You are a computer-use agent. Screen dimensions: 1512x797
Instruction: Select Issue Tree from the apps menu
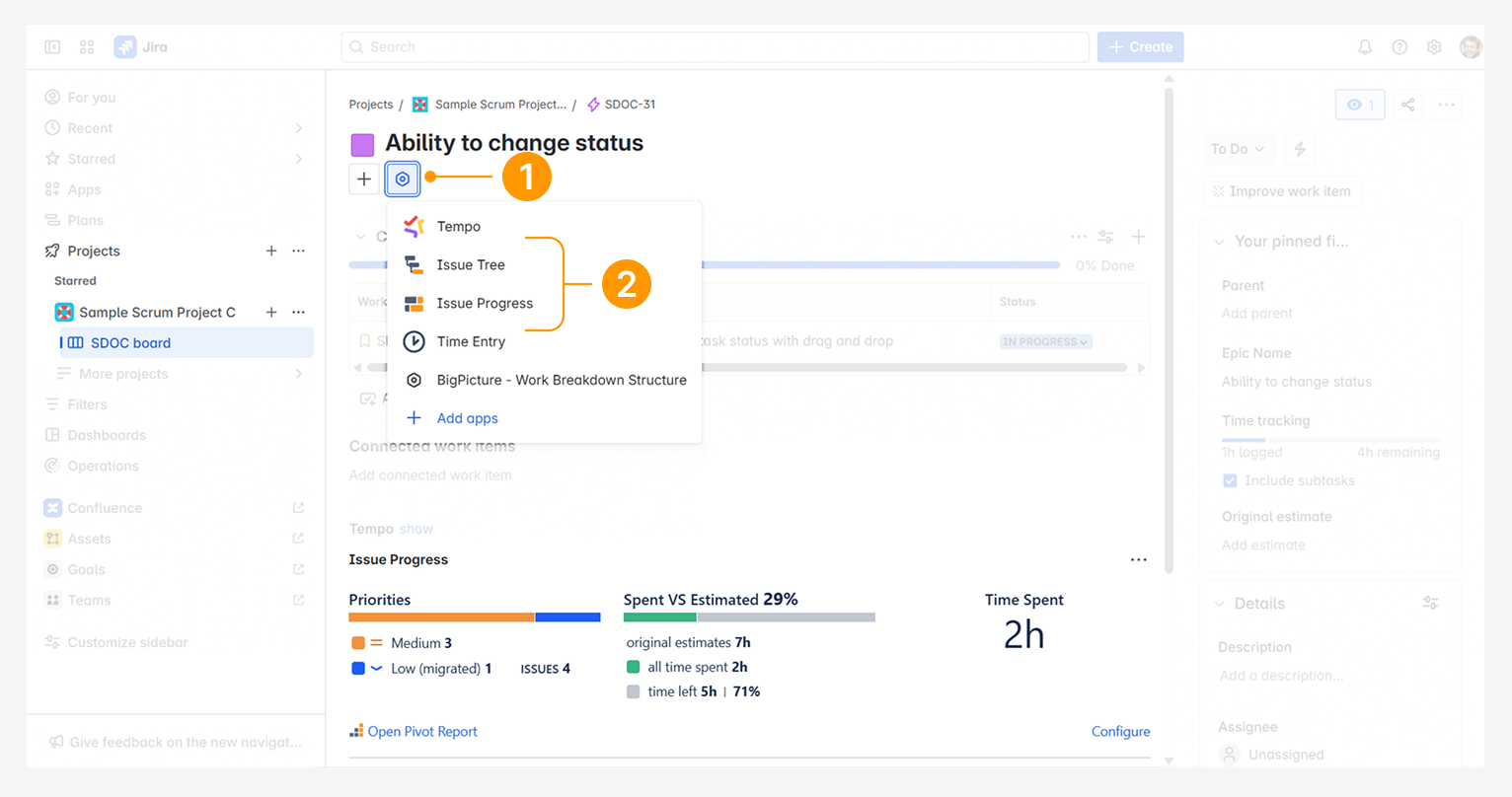click(x=545, y=264)
